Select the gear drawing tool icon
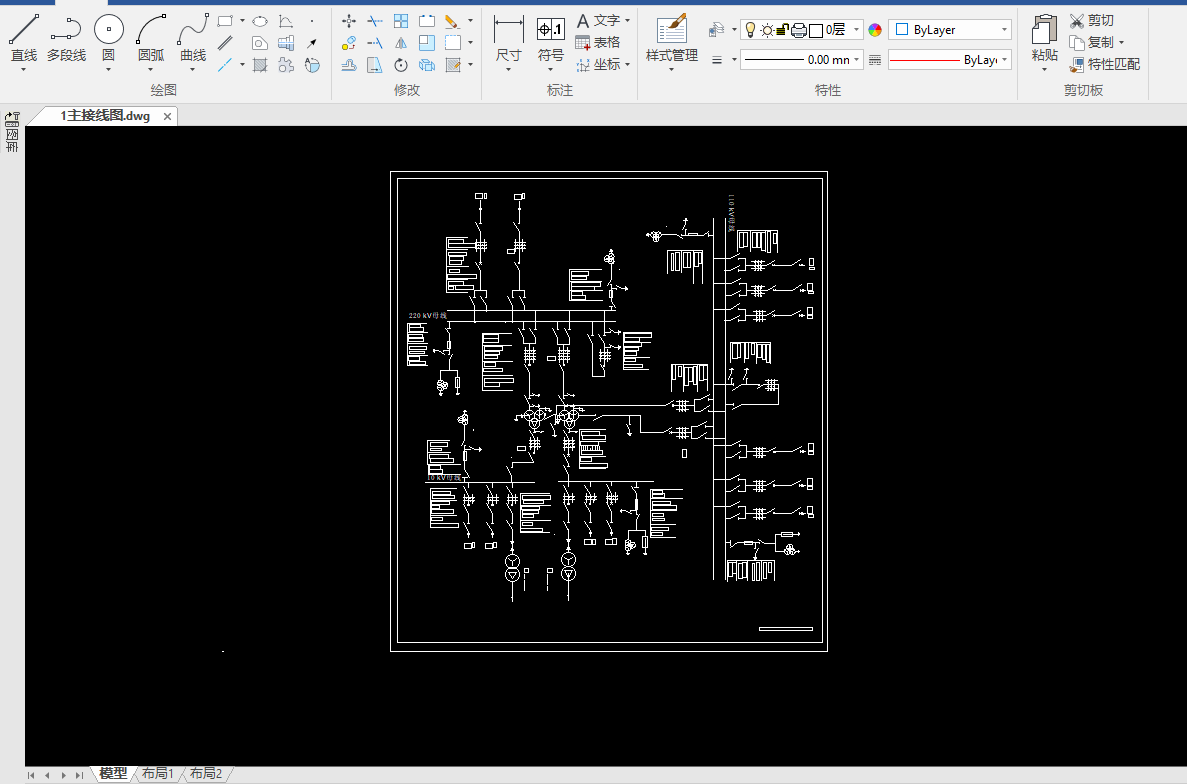The height and width of the screenshot is (784, 1187). tap(285, 65)
